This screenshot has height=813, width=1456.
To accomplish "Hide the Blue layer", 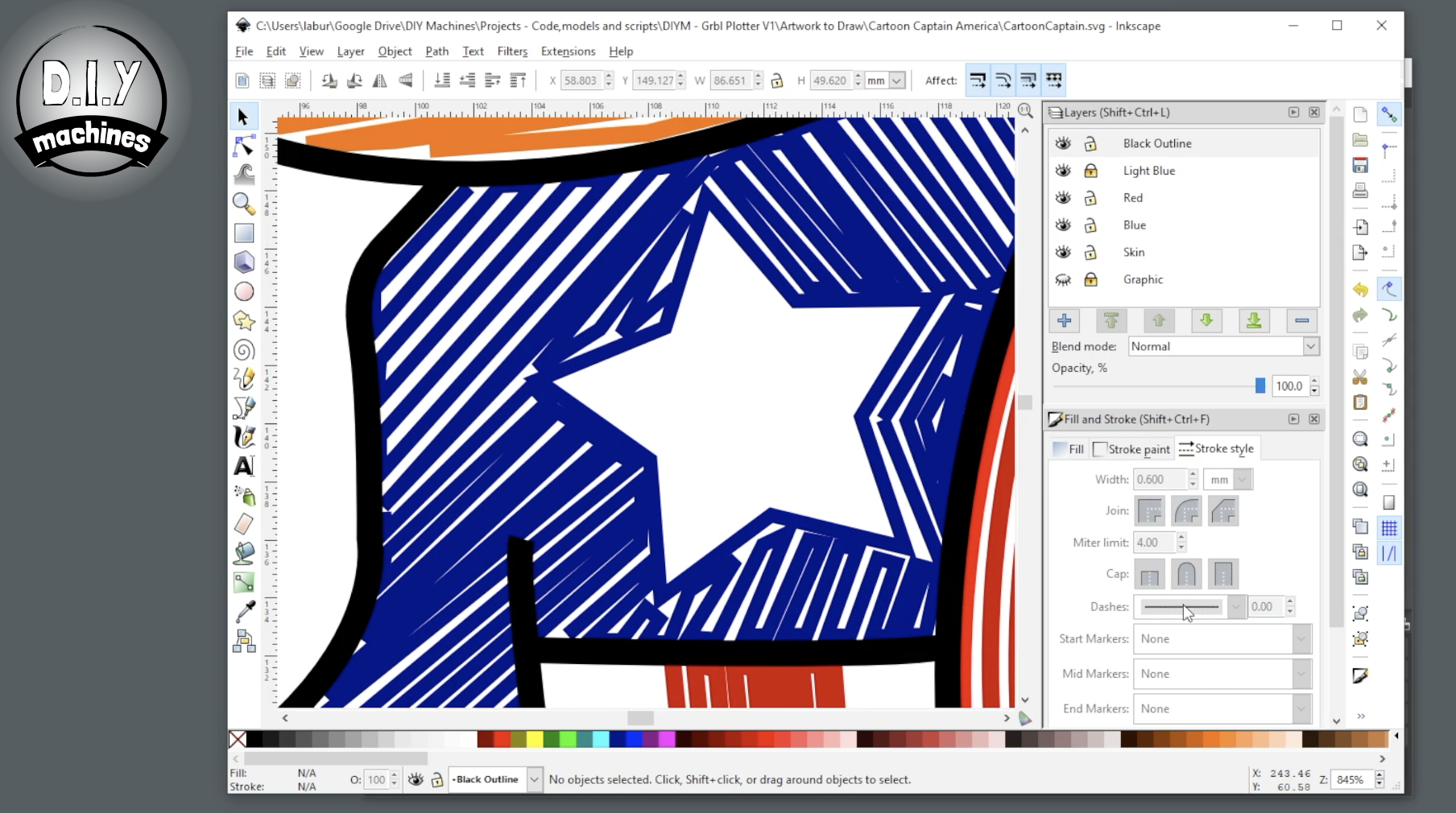I will [x=1063, y=225].
